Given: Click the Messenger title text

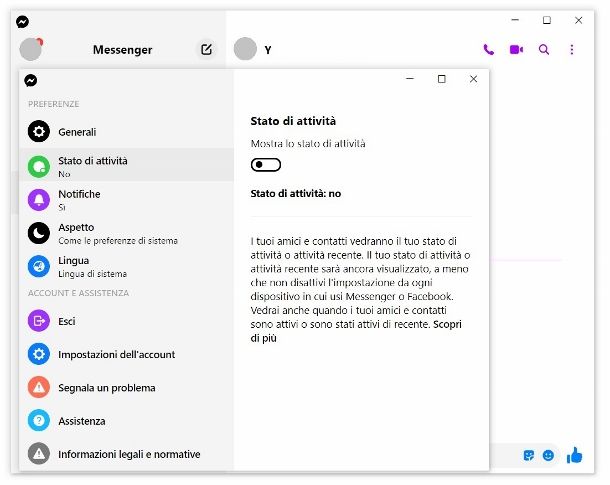Looking at the screenshot, I should pyautogui.click(x=123, y=50).
